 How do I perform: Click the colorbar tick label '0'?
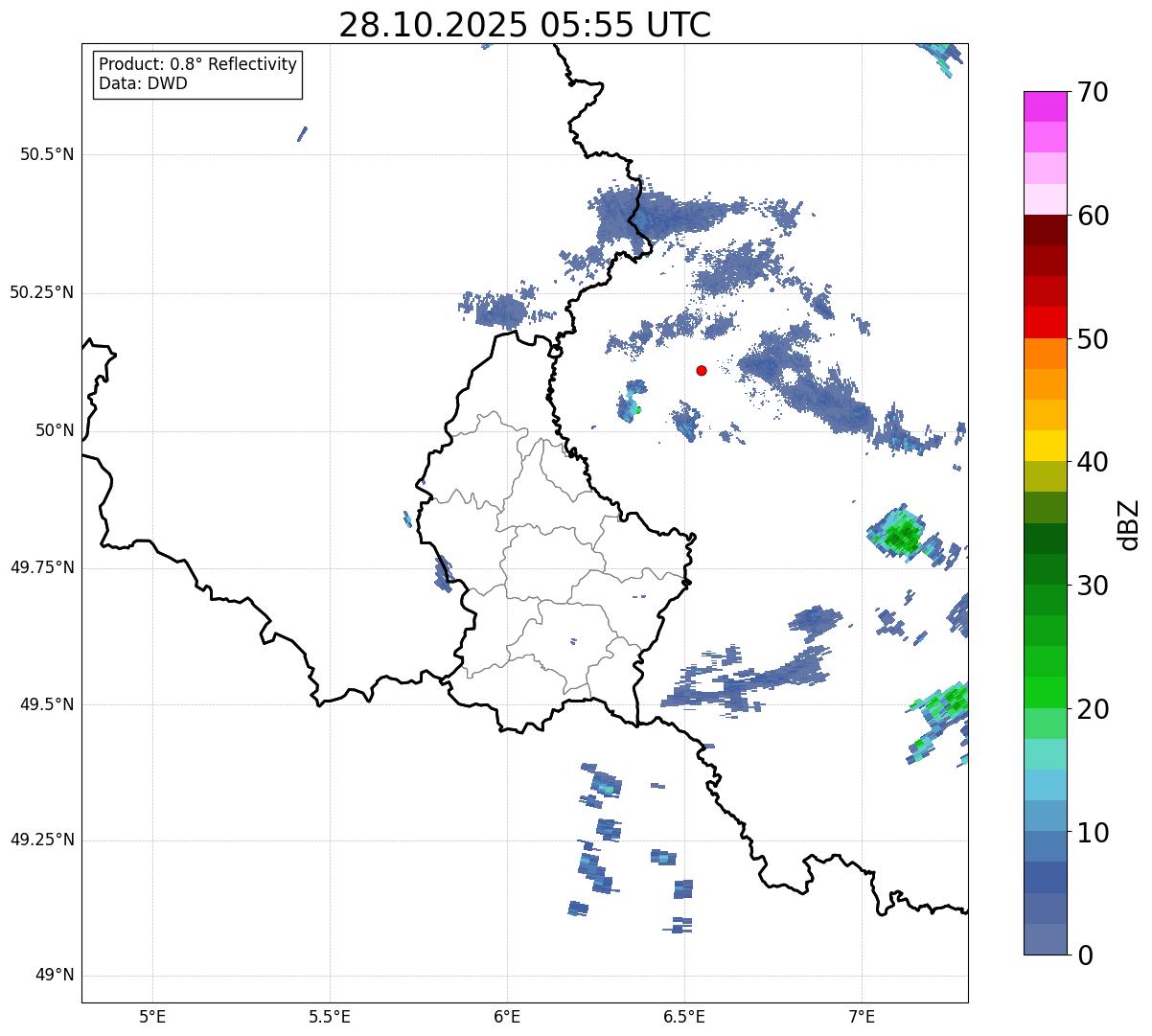pos(1085,955)
